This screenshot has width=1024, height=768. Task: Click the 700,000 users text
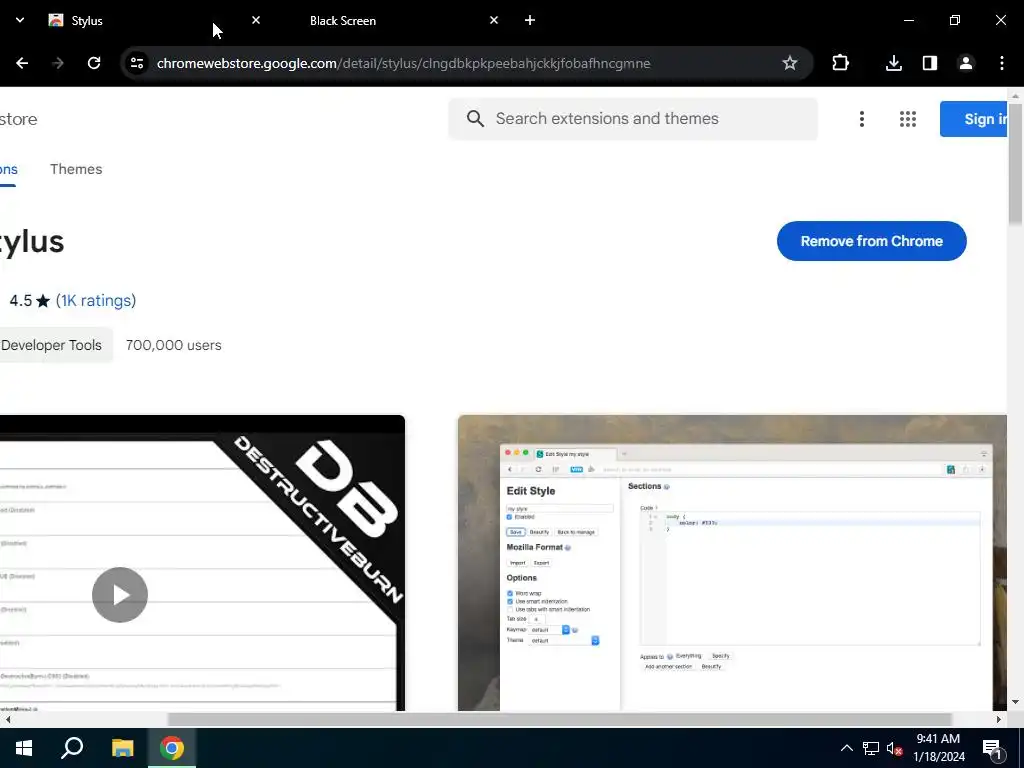(174, 345)
